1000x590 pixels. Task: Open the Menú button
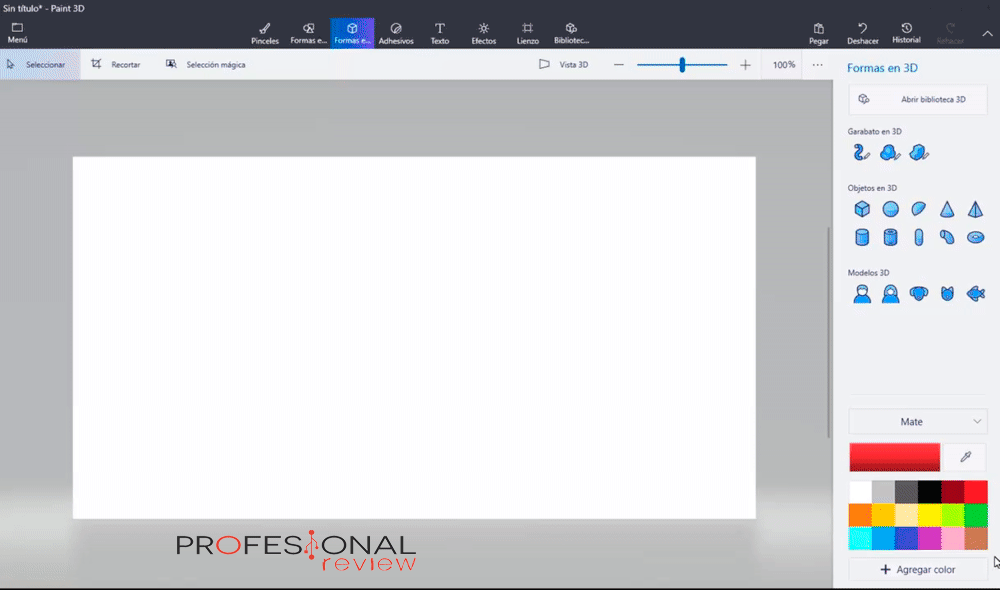click(x=17, y=33)
